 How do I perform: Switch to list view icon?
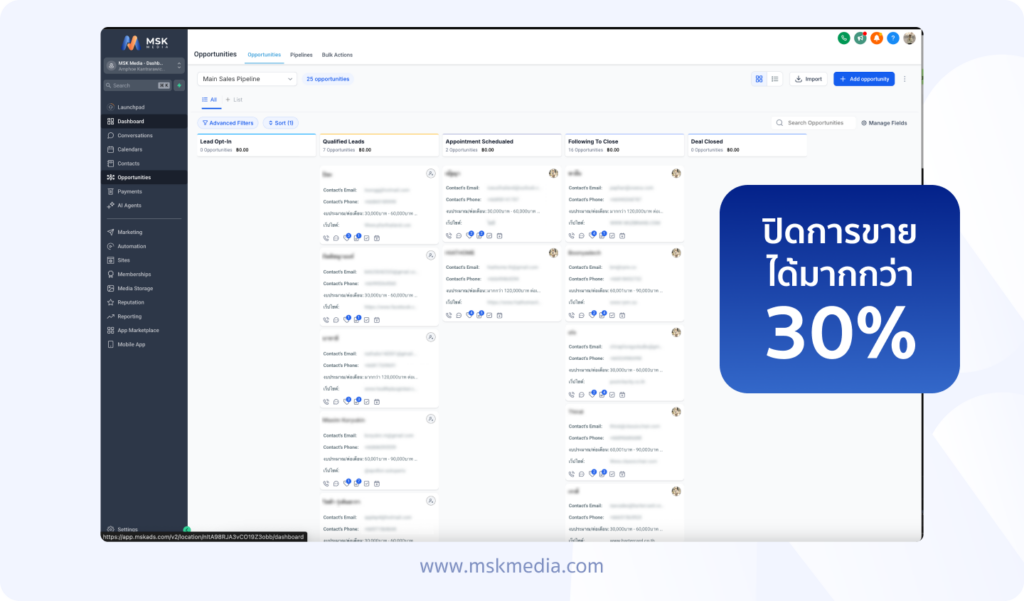pyautogui.click(x=775, y=79)
